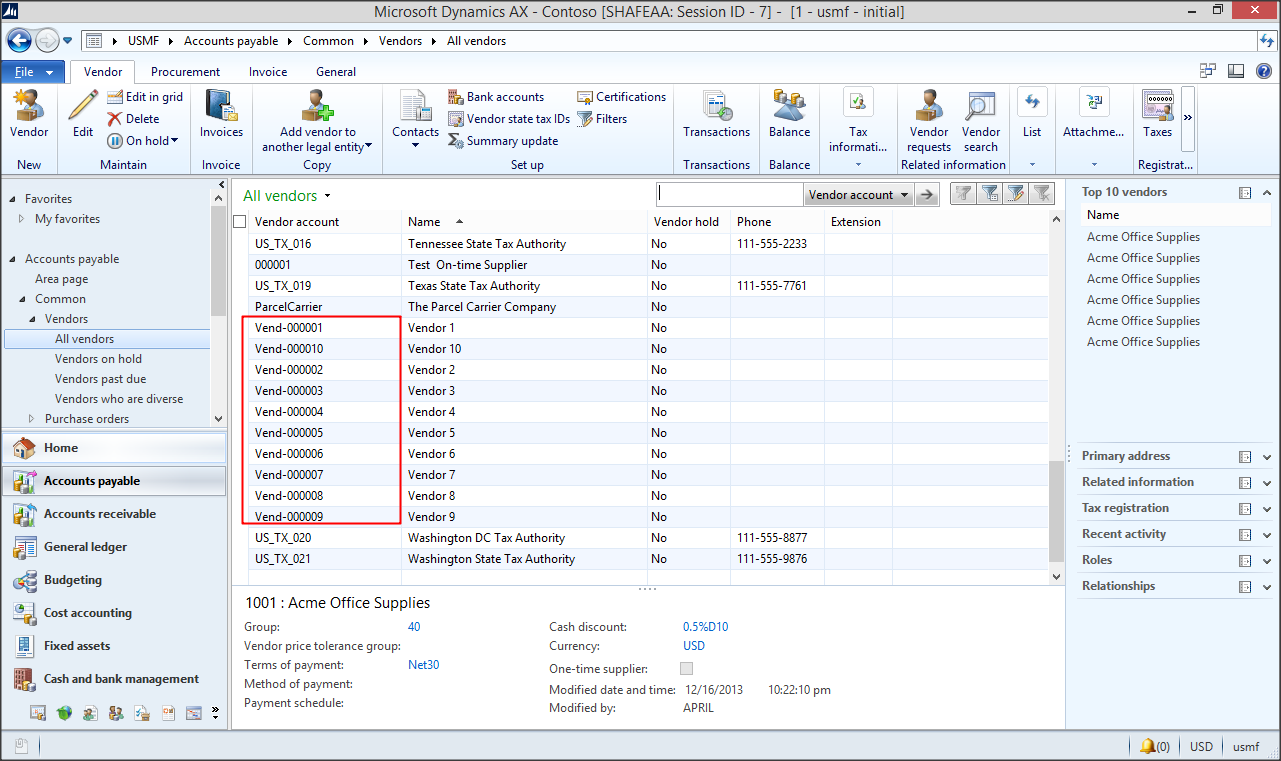This screenshot has width=1281, height=761.
Task: Select the ParcelCarrier vendor account
Action: (288, 307)
